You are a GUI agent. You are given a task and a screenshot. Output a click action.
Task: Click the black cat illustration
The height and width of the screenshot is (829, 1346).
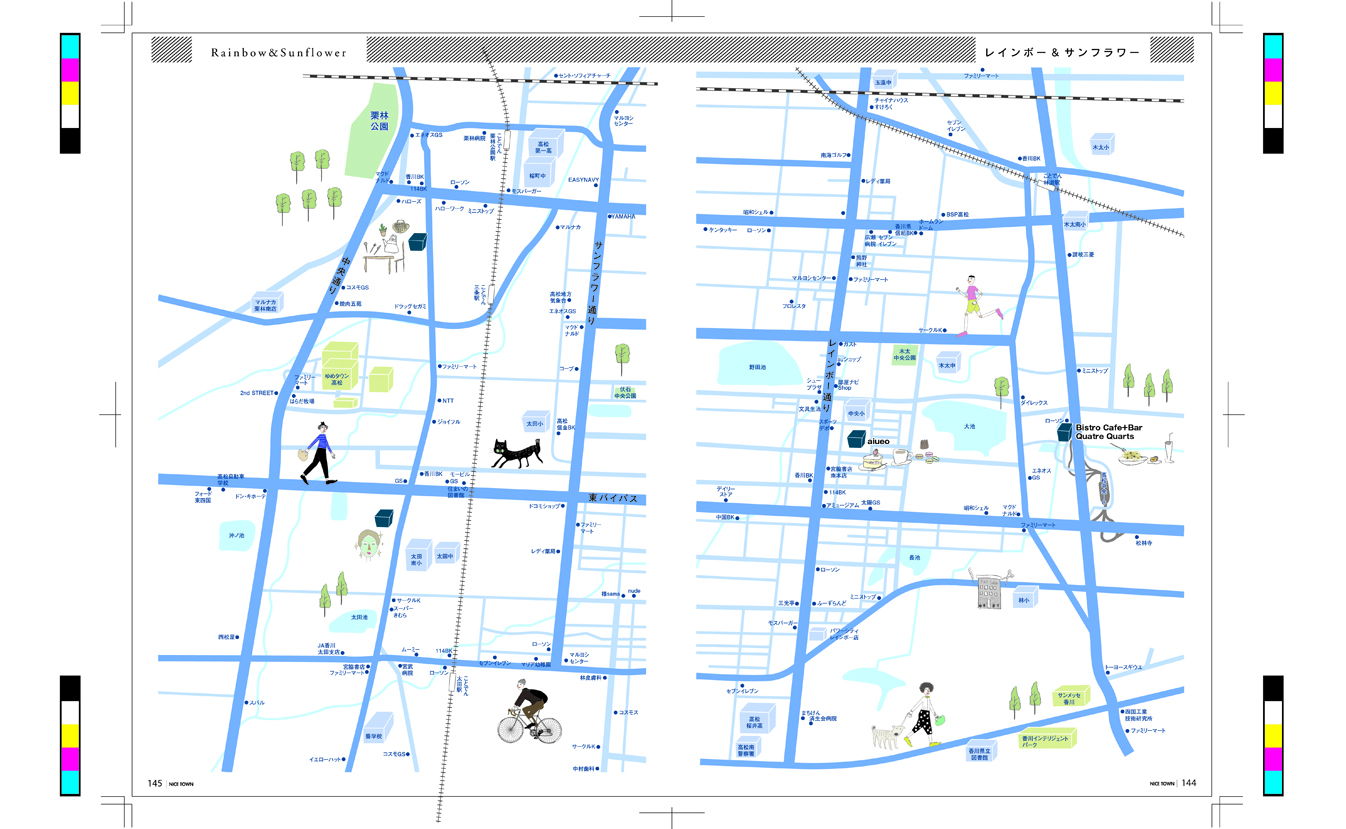(517, 452)
